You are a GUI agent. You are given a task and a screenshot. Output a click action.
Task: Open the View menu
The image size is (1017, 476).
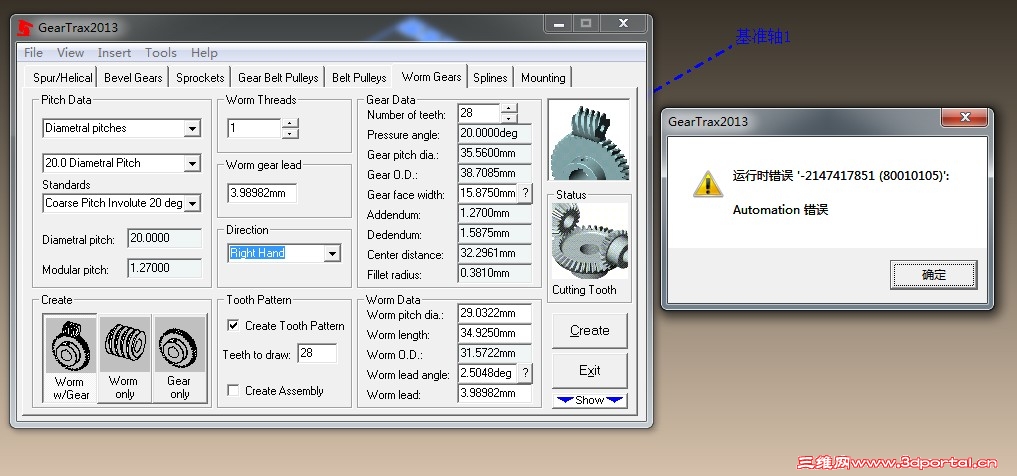point(70,53)
